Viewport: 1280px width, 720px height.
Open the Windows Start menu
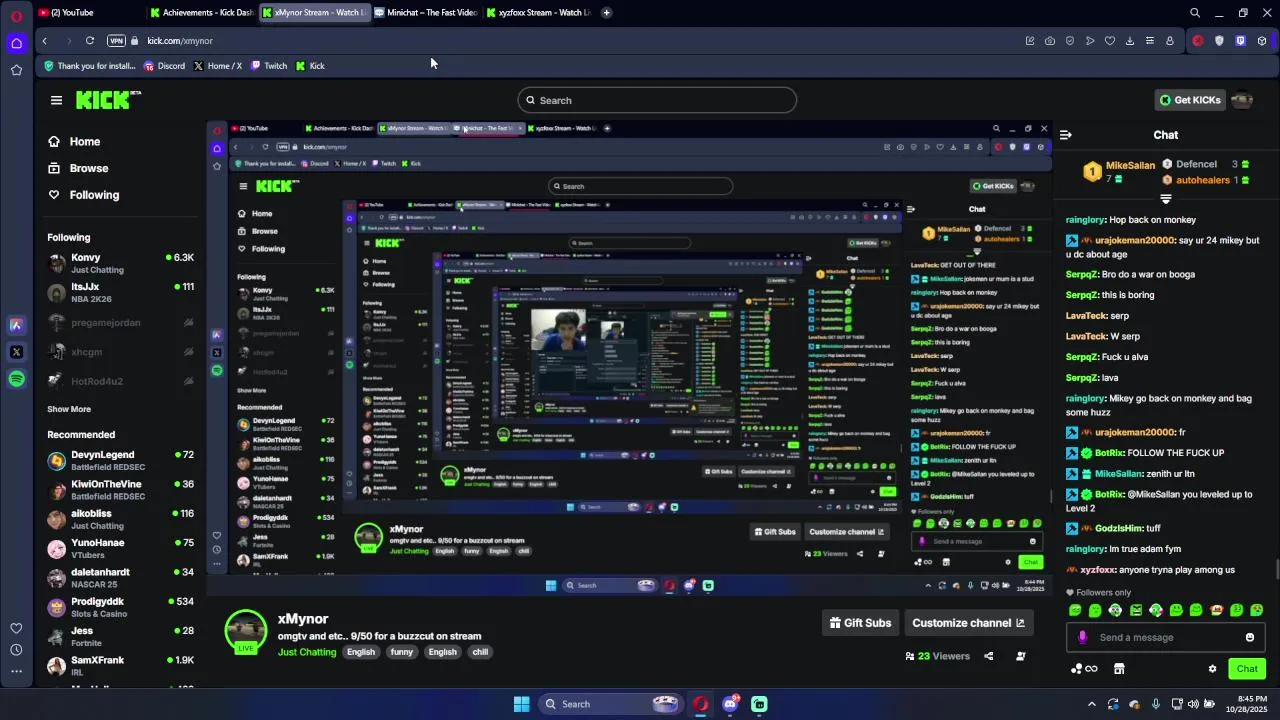pos(521,704)
